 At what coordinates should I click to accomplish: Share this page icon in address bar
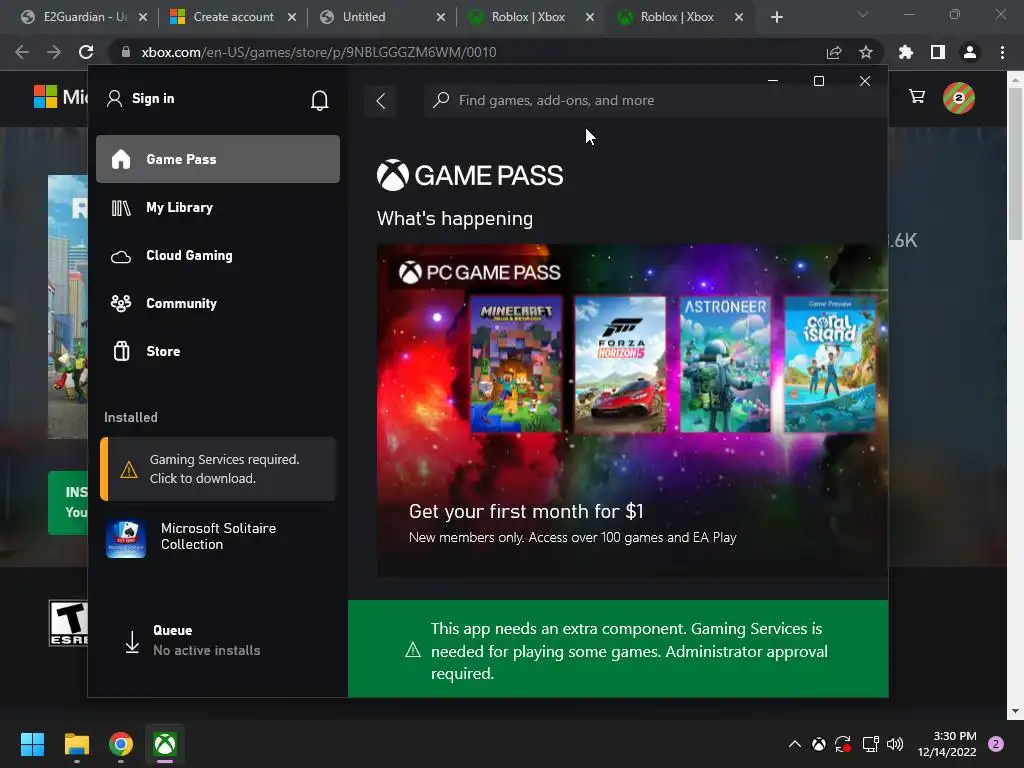tap(834, 52)
